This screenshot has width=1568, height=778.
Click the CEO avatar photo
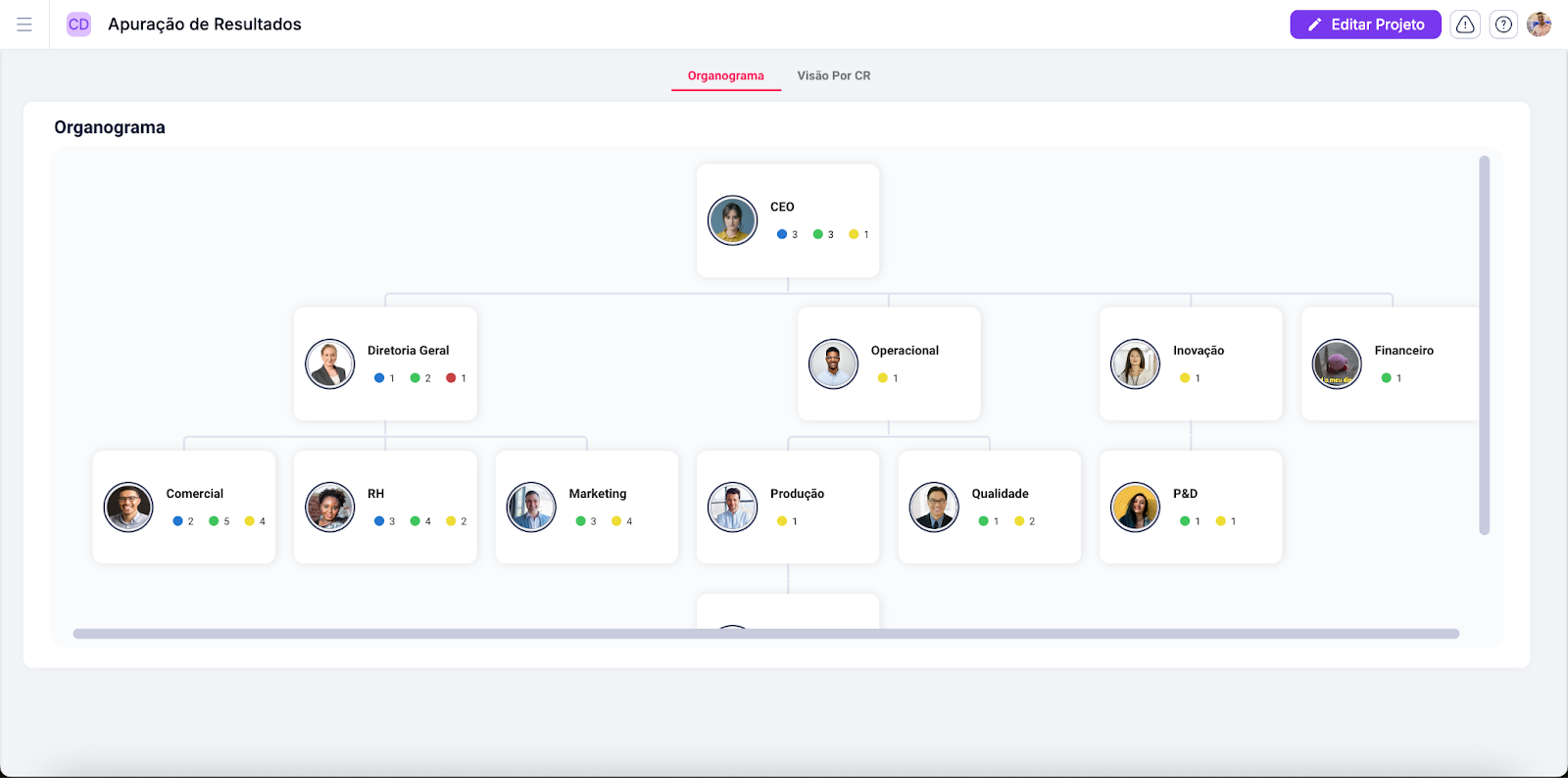[732, 220]
